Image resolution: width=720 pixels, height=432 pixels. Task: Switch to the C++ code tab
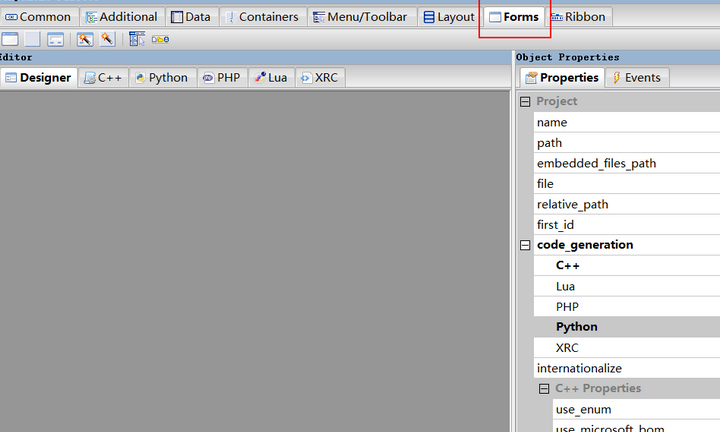103,78
